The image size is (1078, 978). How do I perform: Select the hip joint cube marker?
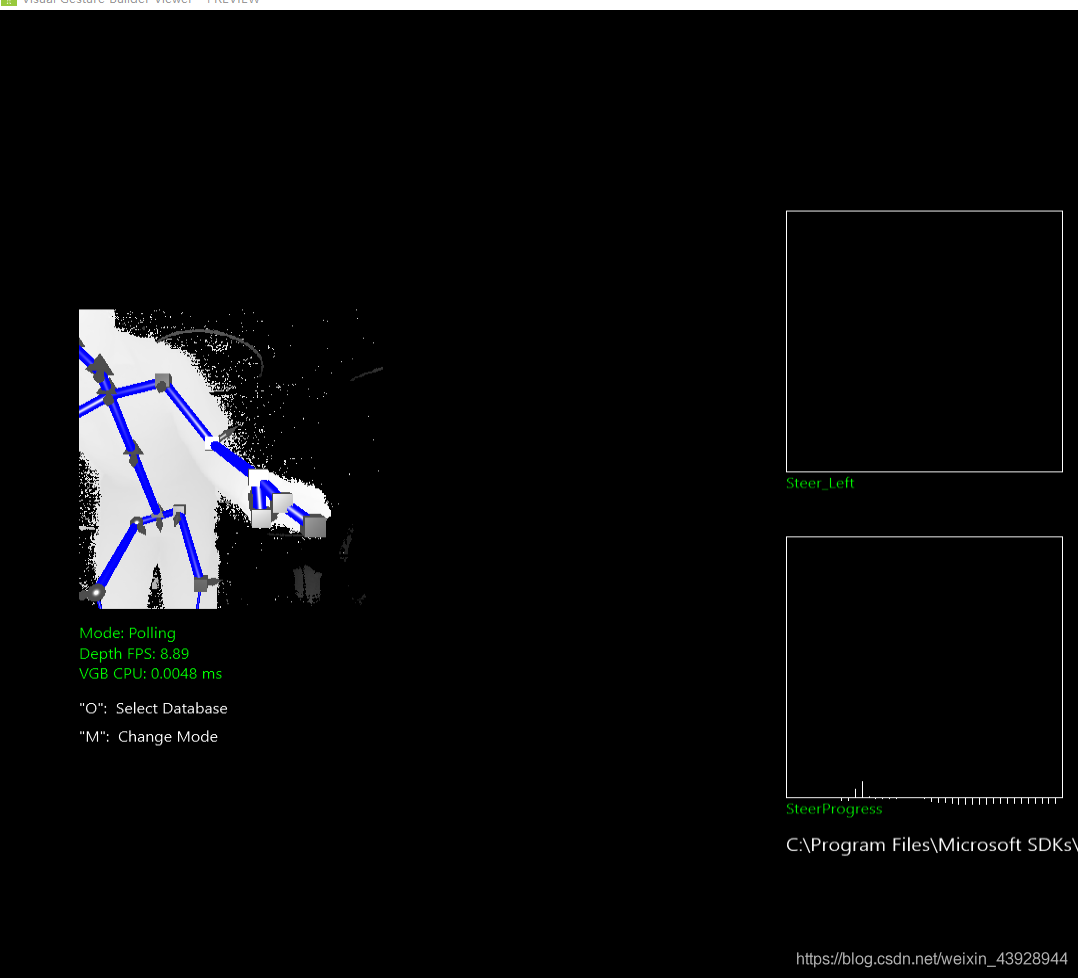180,508
